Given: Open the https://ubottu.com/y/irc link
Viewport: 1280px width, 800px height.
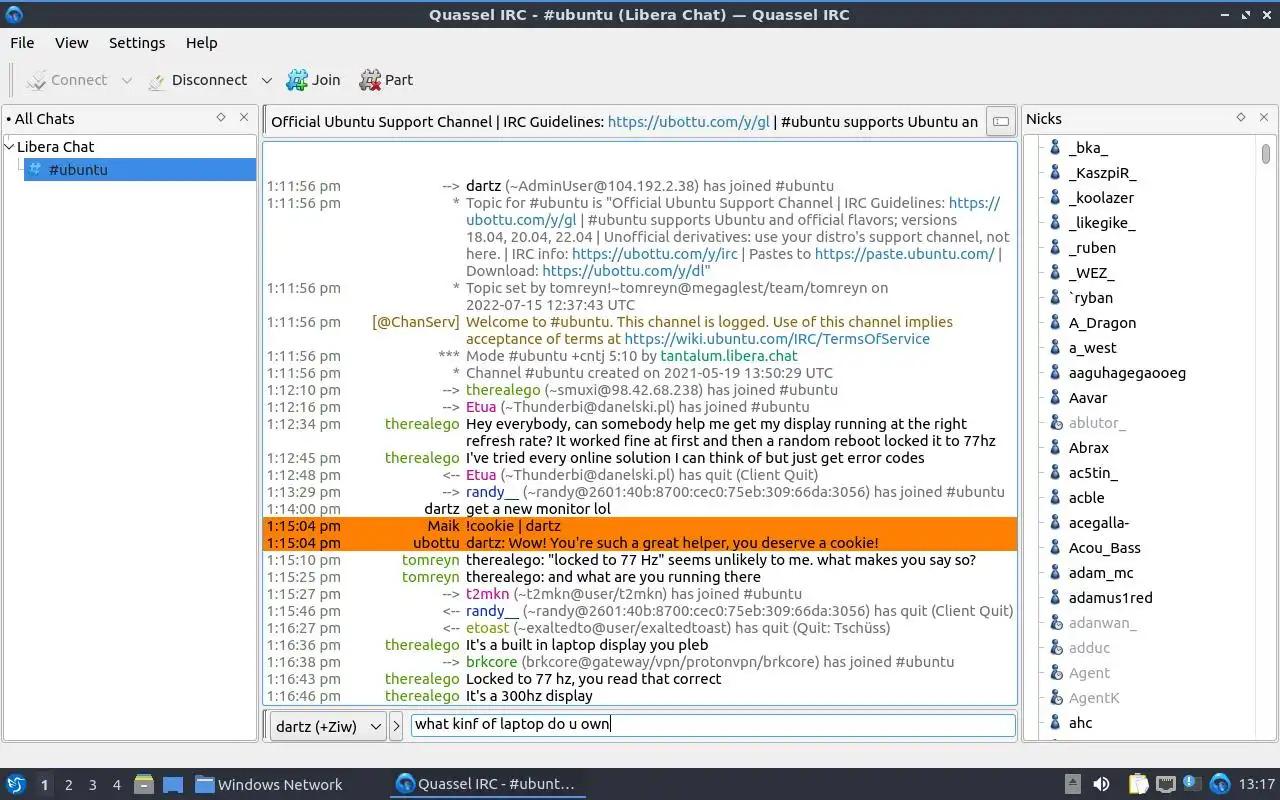Looking at the screenshot, I should (x=655, y=254).
